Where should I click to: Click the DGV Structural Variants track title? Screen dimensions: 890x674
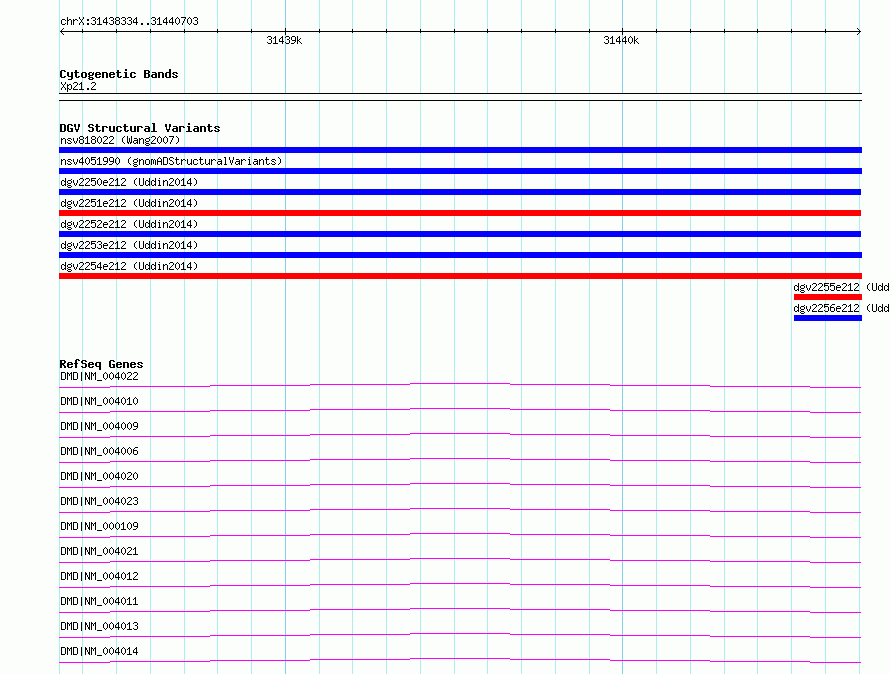(140, 128)
